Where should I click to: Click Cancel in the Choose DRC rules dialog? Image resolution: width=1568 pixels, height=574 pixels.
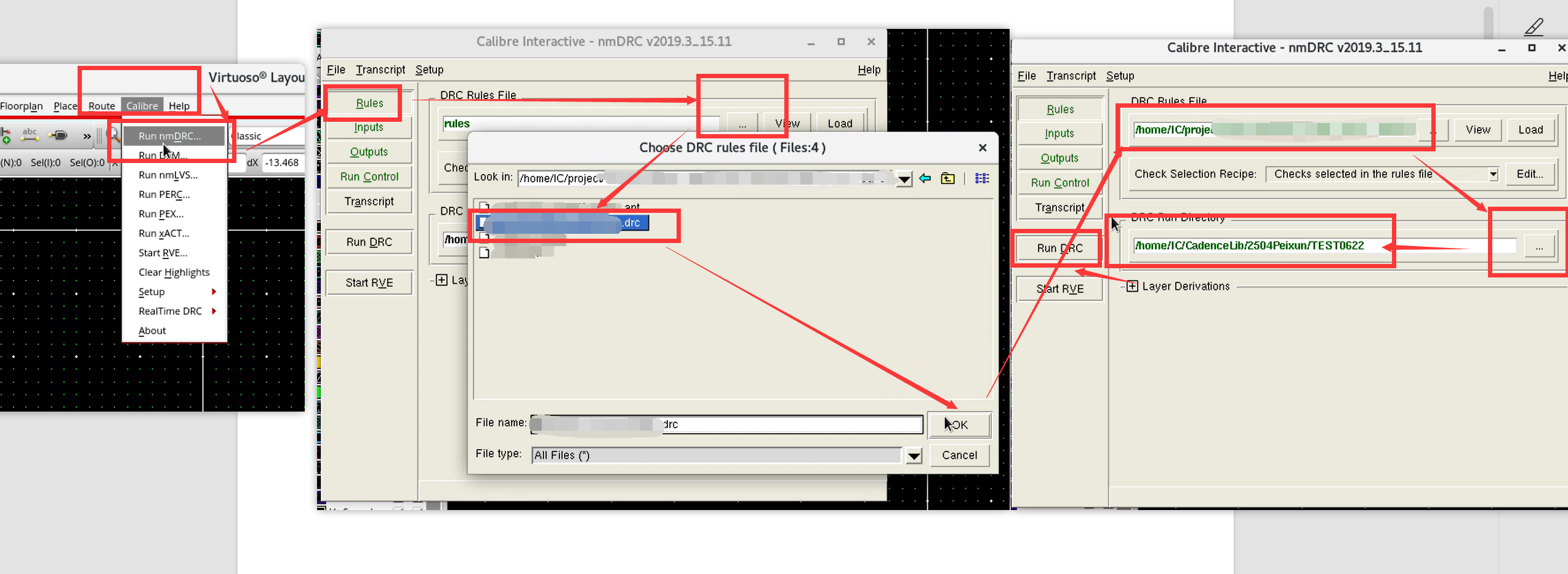coord(959,455)
